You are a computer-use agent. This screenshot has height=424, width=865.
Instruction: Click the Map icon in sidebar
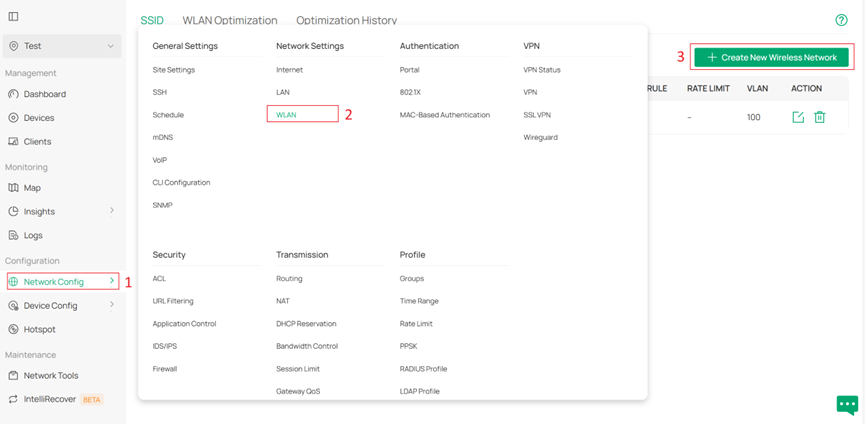coord(14,188)
